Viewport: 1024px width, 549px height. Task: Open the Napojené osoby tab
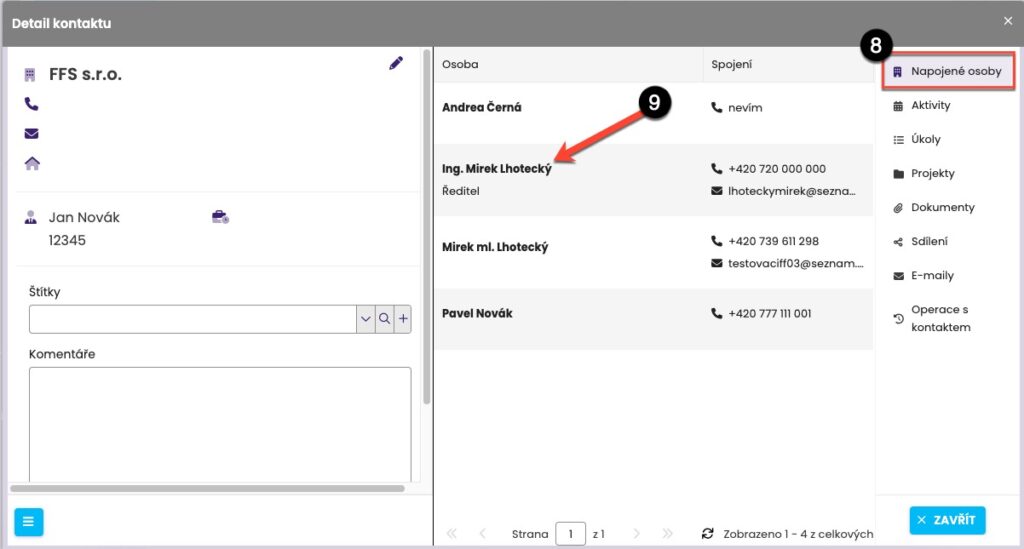click(x=948, y=71)
